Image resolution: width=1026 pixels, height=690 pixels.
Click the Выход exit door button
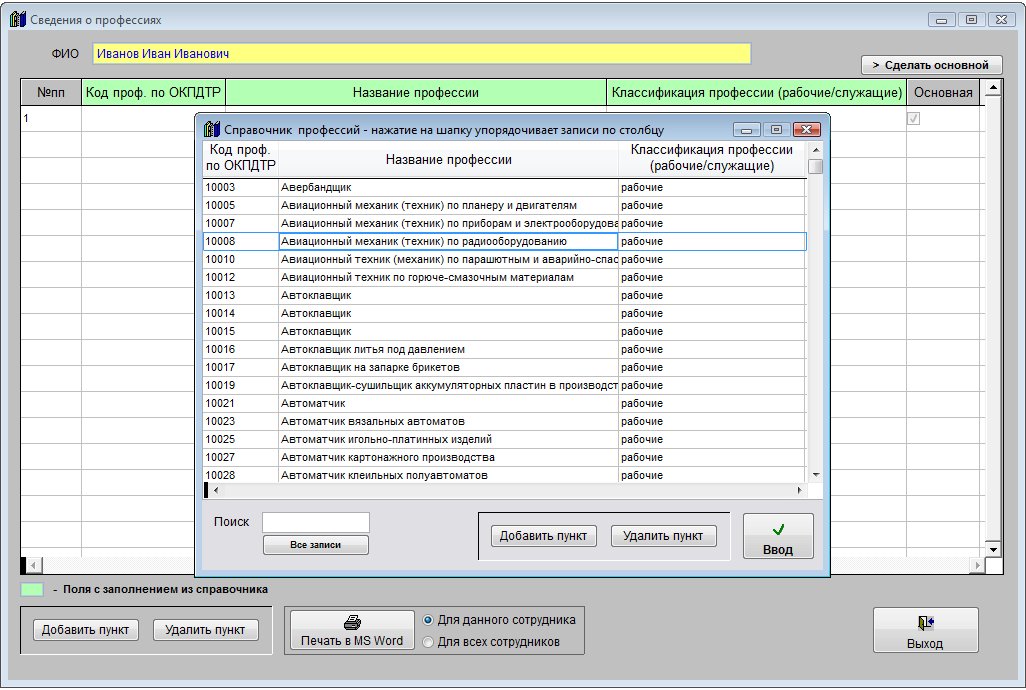point(925,631)
